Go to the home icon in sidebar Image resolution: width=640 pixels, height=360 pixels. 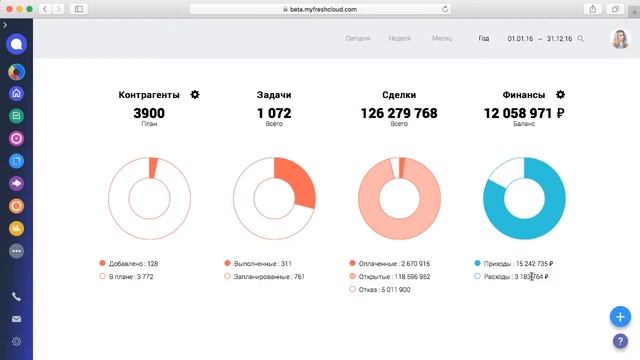click(16, 93)
